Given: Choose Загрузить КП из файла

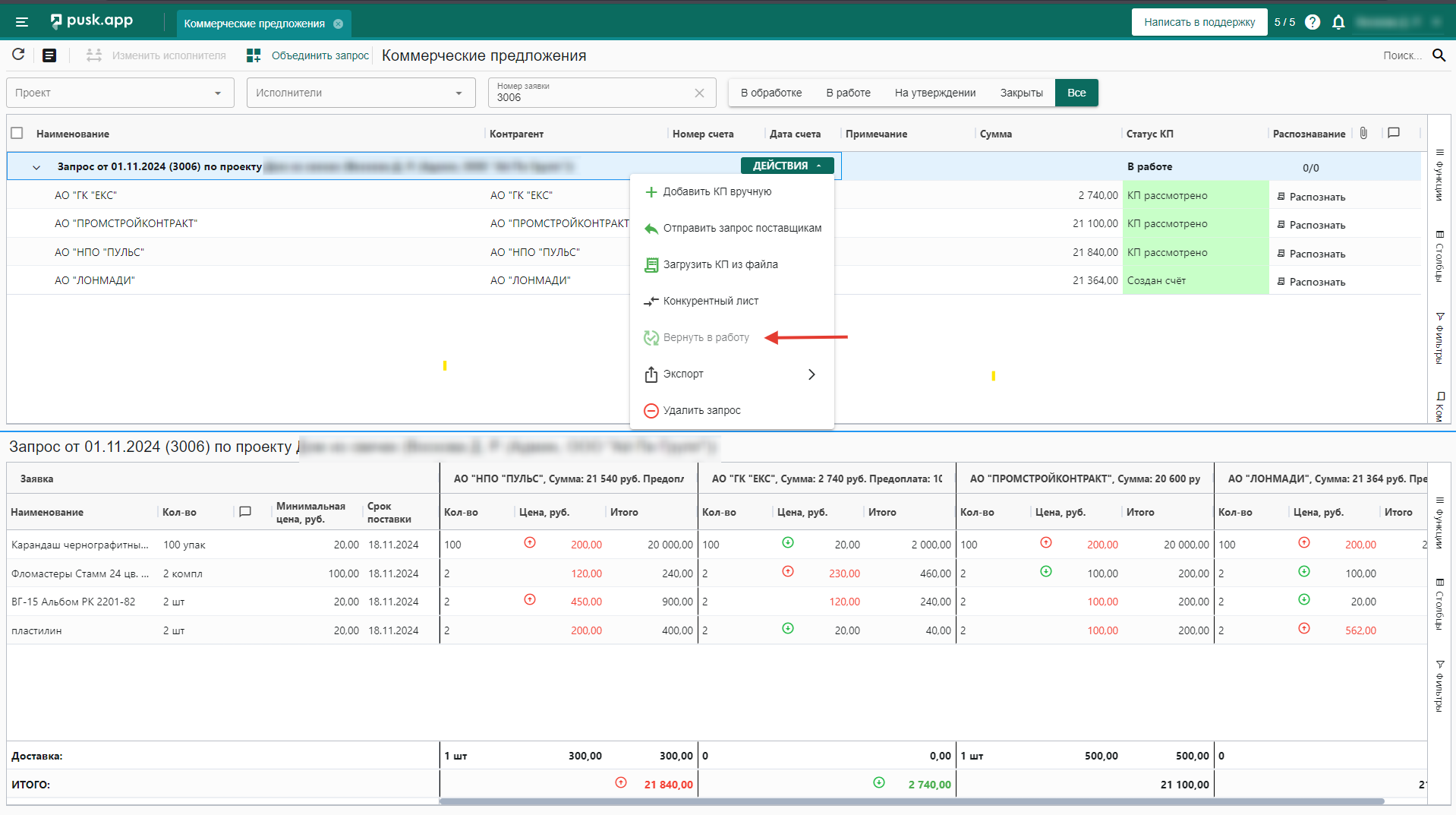Looking at the screenshot, I should (x=733, y=264).
